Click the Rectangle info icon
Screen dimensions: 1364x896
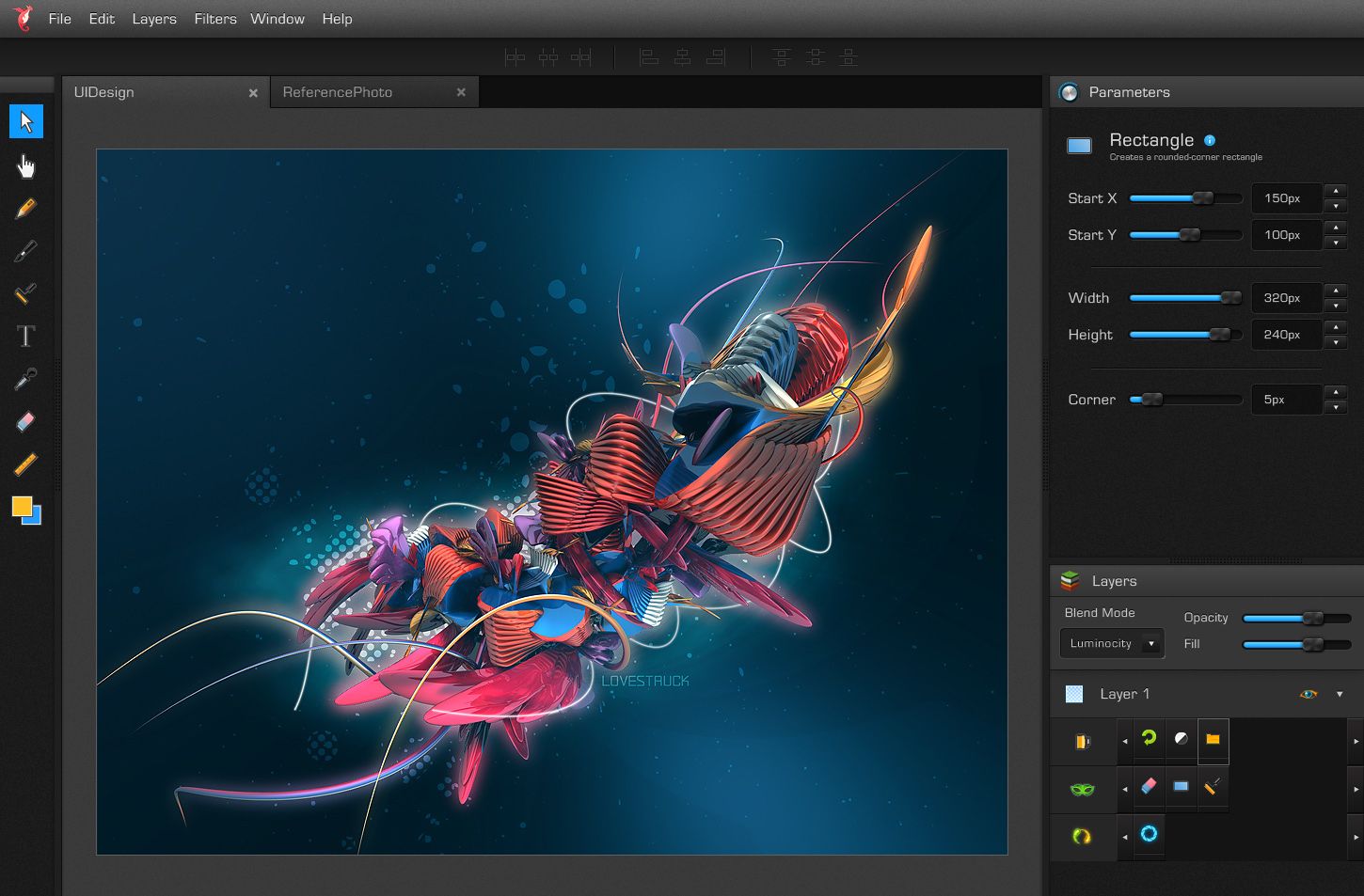click(1210, 140)
